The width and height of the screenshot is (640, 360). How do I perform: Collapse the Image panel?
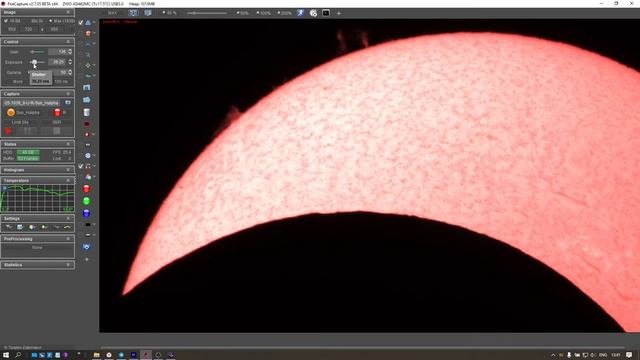(x=68, y=12)
